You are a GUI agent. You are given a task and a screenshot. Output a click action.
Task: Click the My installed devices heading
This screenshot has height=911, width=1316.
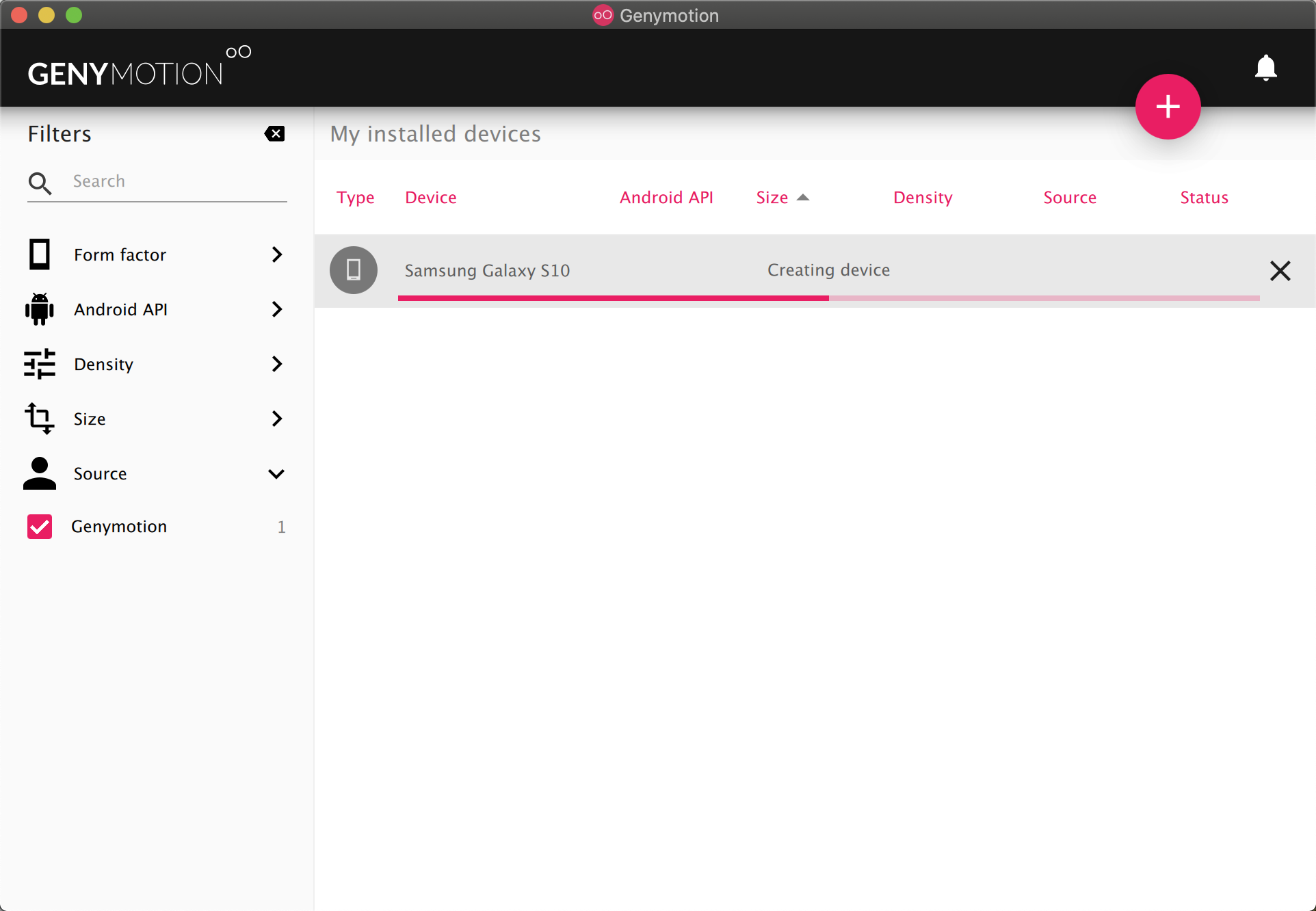[x=436, y=134]
